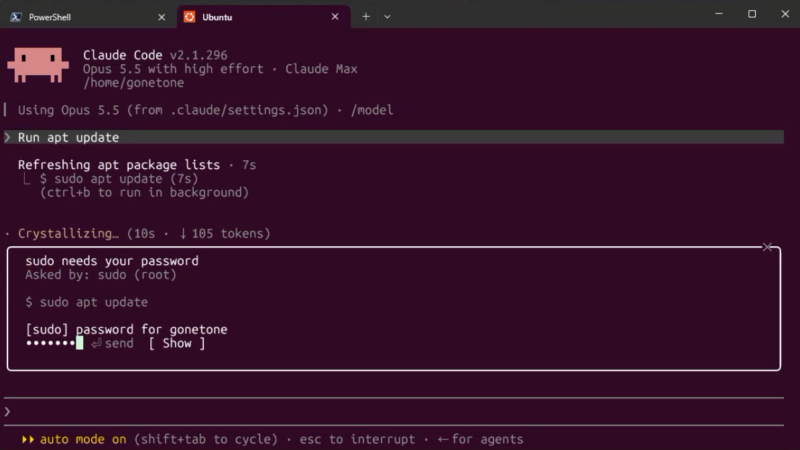Focus the sudo password input field
The height and width of the screenshot is (450, 800).
tap(55, 343)
